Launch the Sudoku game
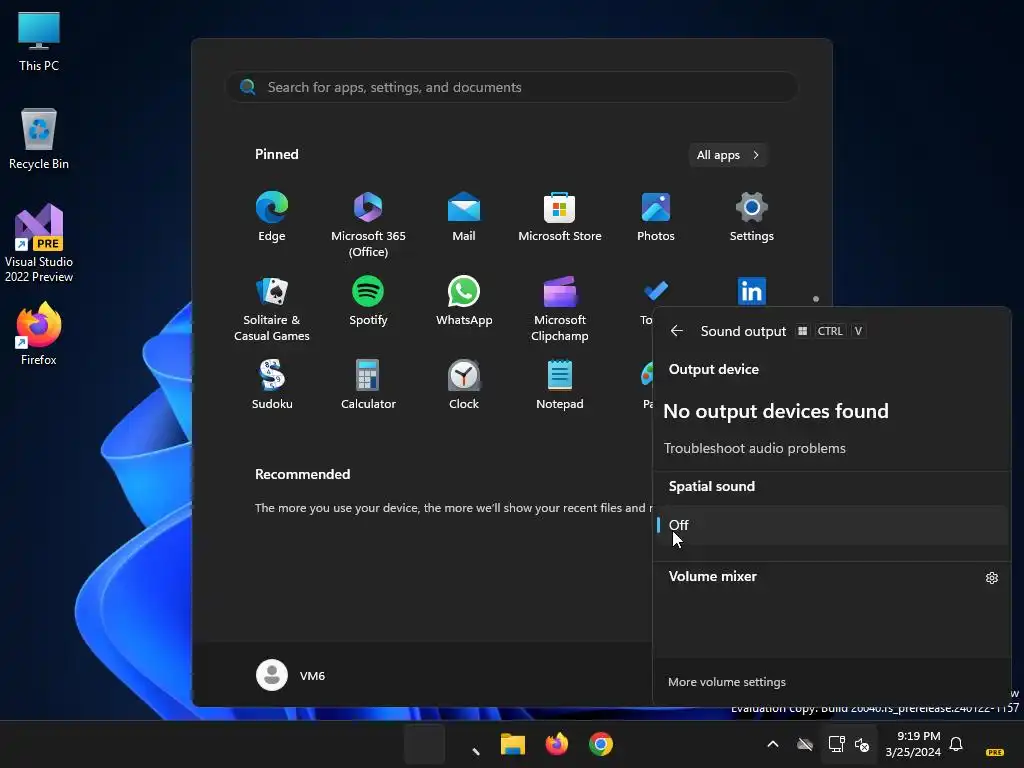This screenshot has height=768, width=1024. coord(272,385)
